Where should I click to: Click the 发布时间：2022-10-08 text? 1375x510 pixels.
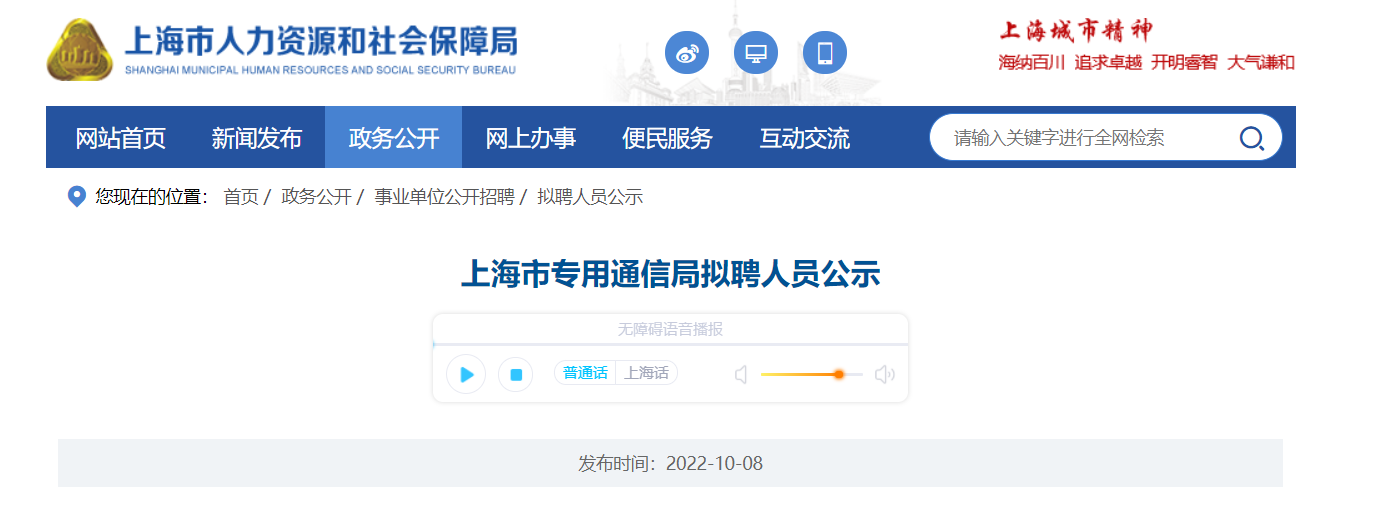tap(670, 464)
